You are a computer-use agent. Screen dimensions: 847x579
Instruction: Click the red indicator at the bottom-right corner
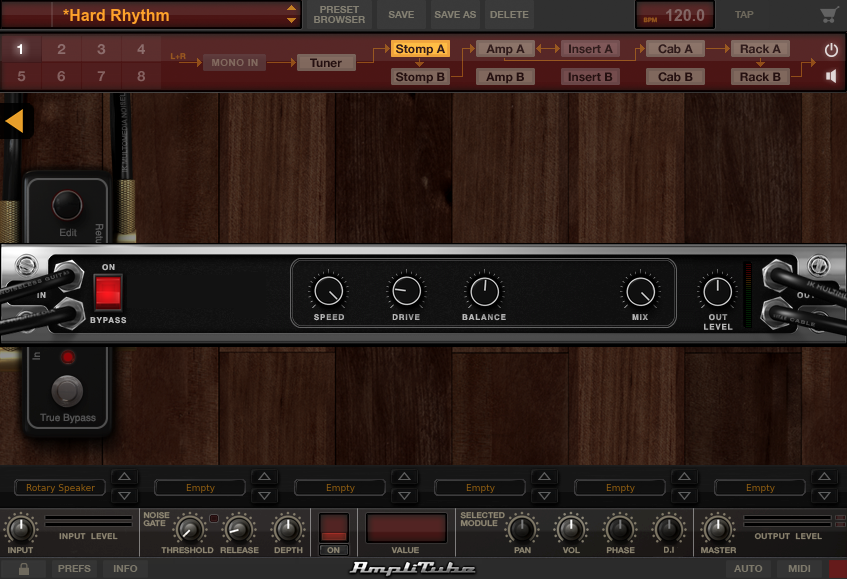click(x=838, y=569)
